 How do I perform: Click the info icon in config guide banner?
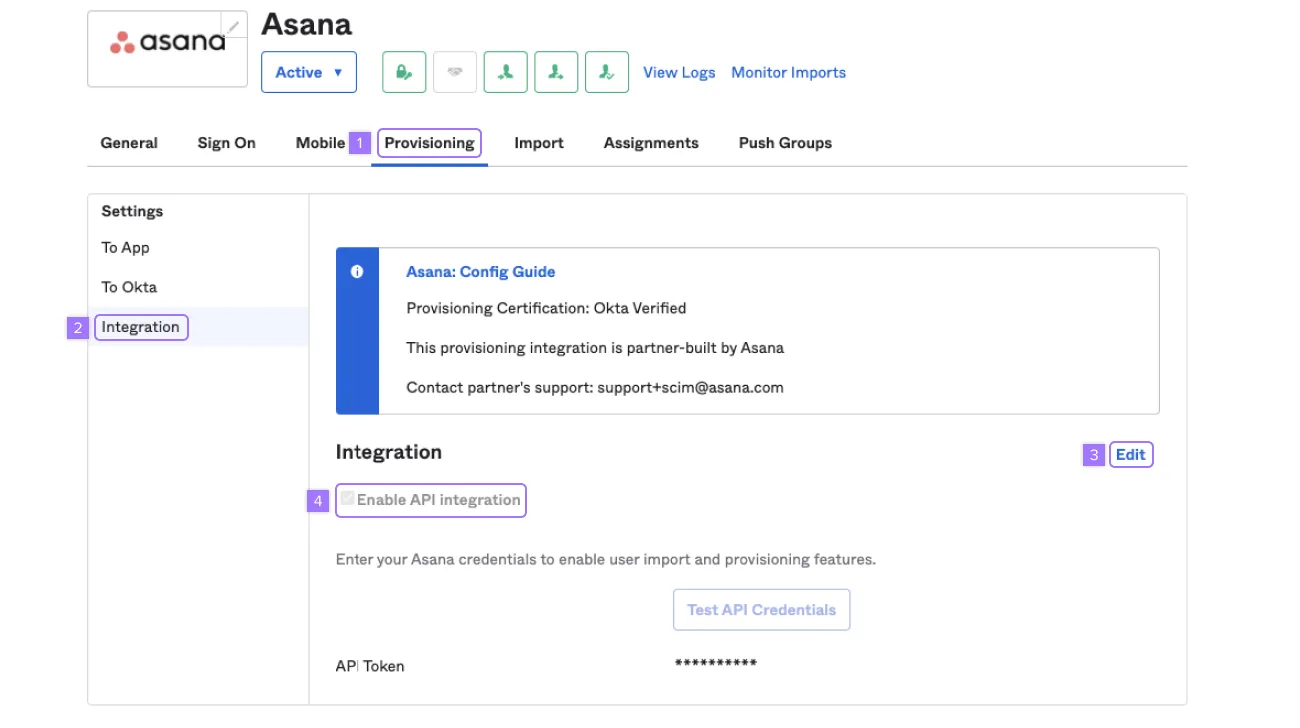point(357,272)
